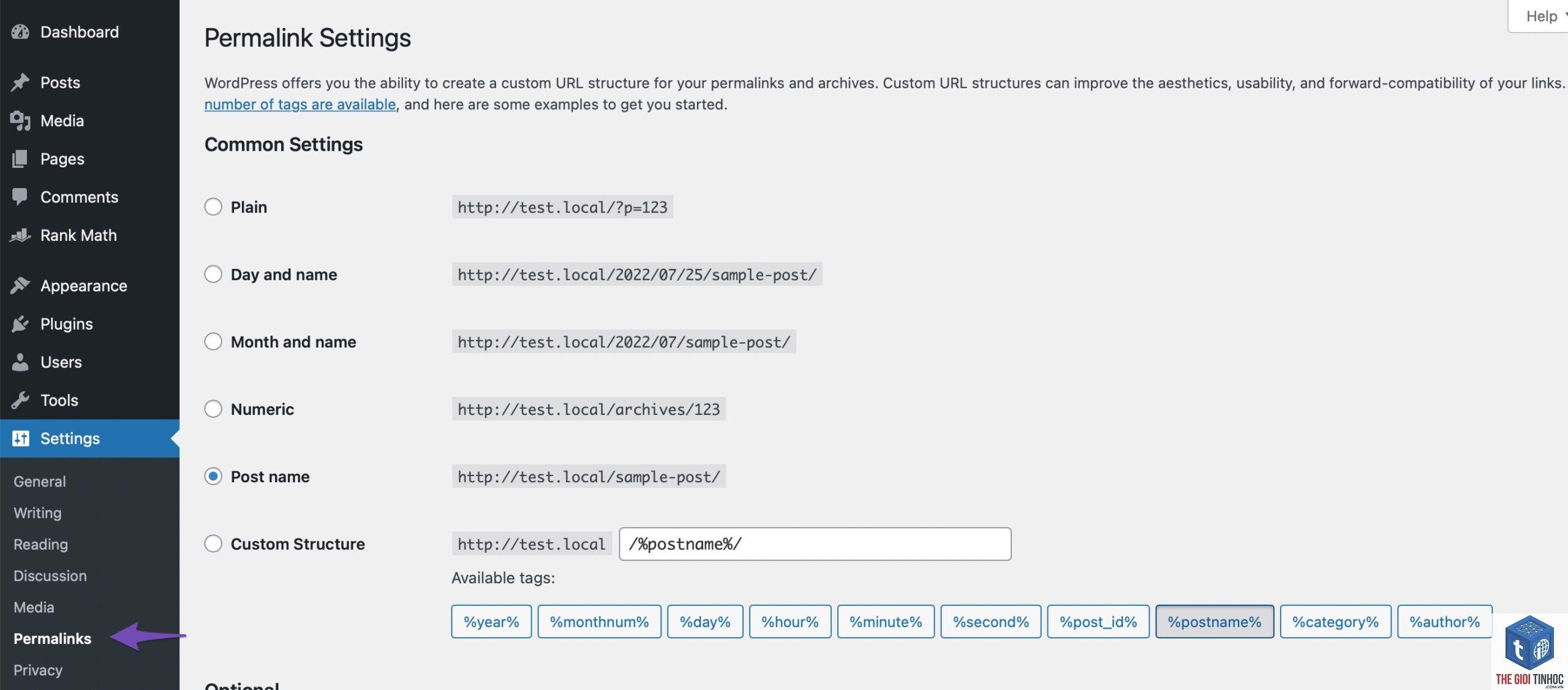Open the Rank Math menu
Screen dimensions: 1568x690
pyautogui.click(x=89, y=235)
